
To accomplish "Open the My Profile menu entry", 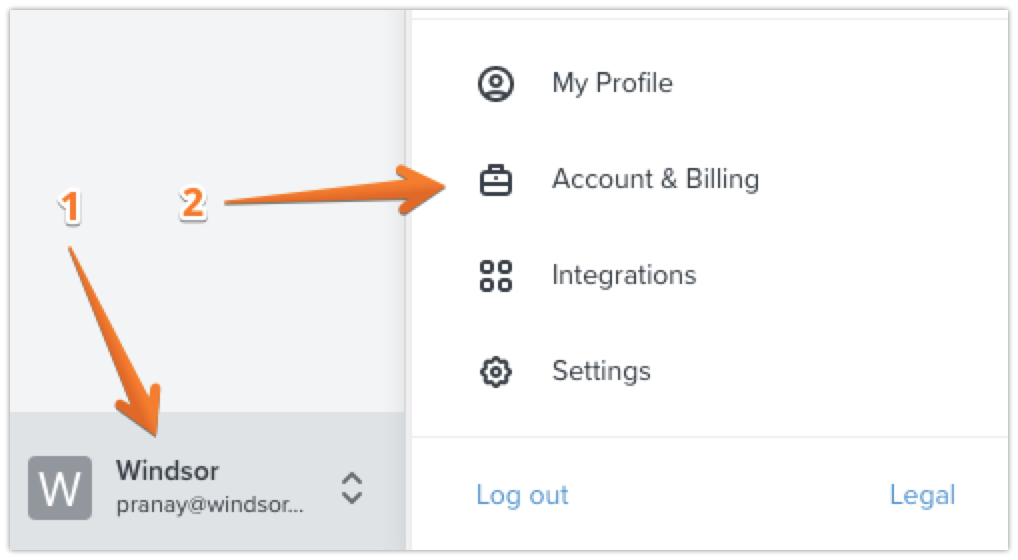I will (612, 83).
